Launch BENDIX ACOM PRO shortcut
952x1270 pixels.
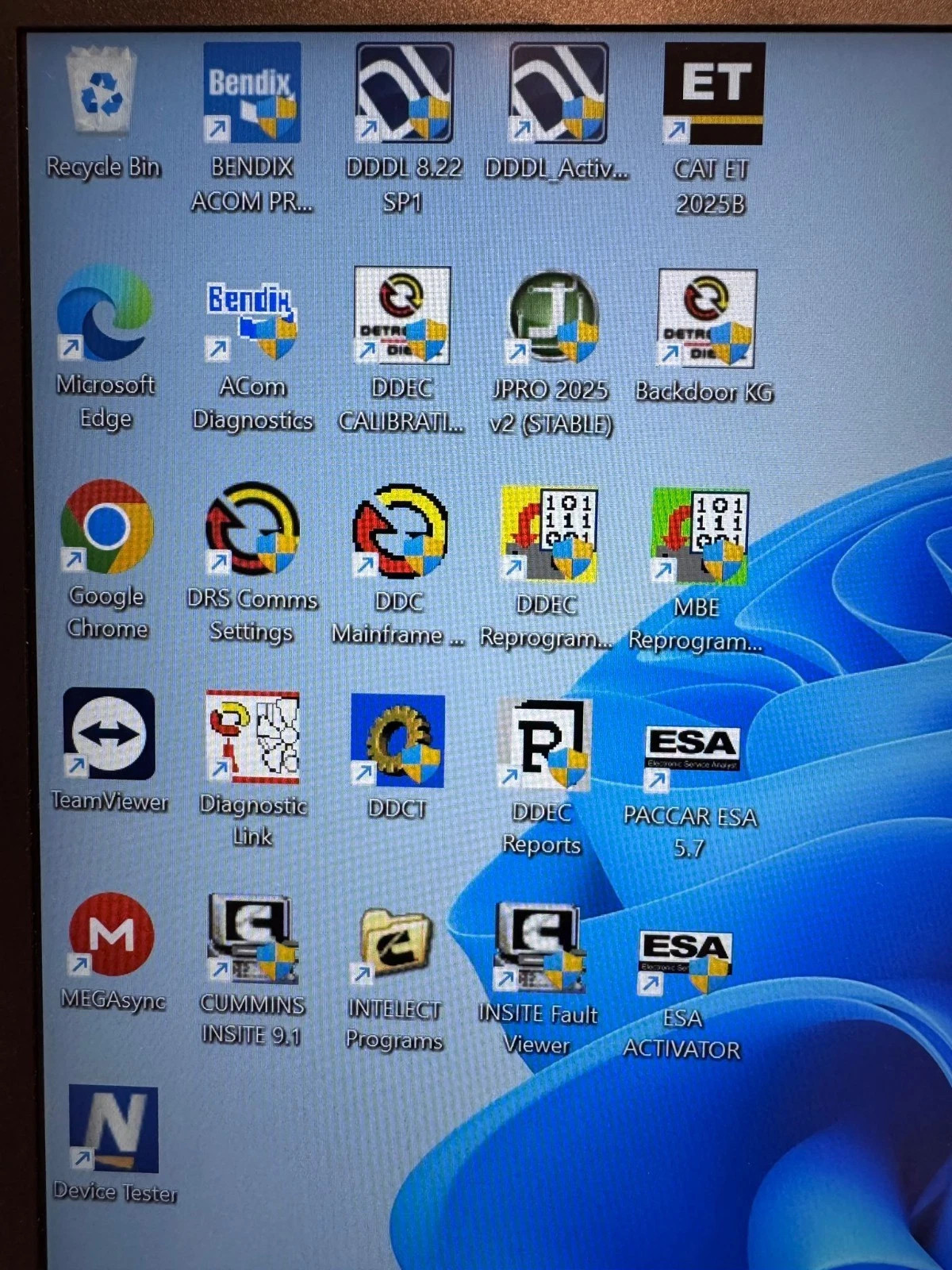pyautogui.click(x=252, y=92)
